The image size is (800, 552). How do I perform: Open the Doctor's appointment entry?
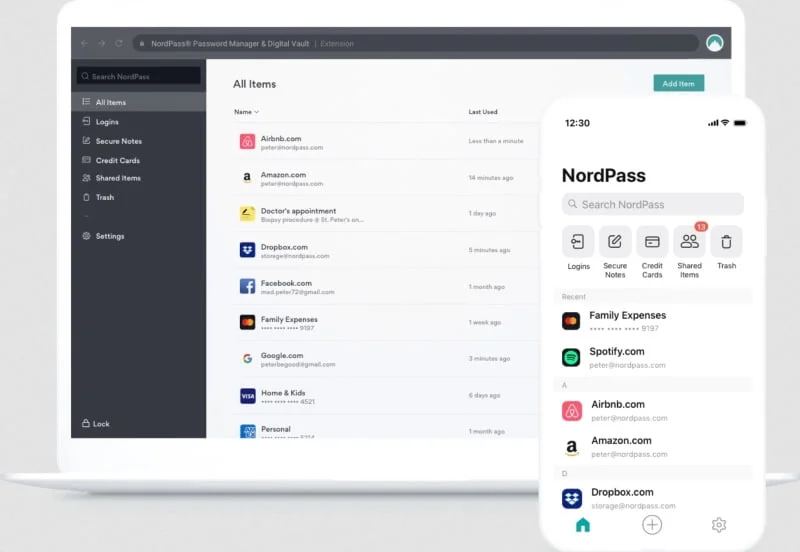(387, 214)
